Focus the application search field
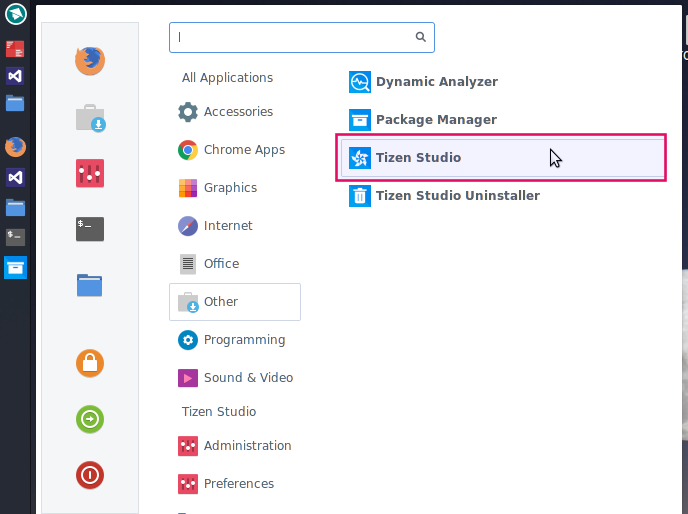Viewport: 688px width, 514px height. point(302,37)
